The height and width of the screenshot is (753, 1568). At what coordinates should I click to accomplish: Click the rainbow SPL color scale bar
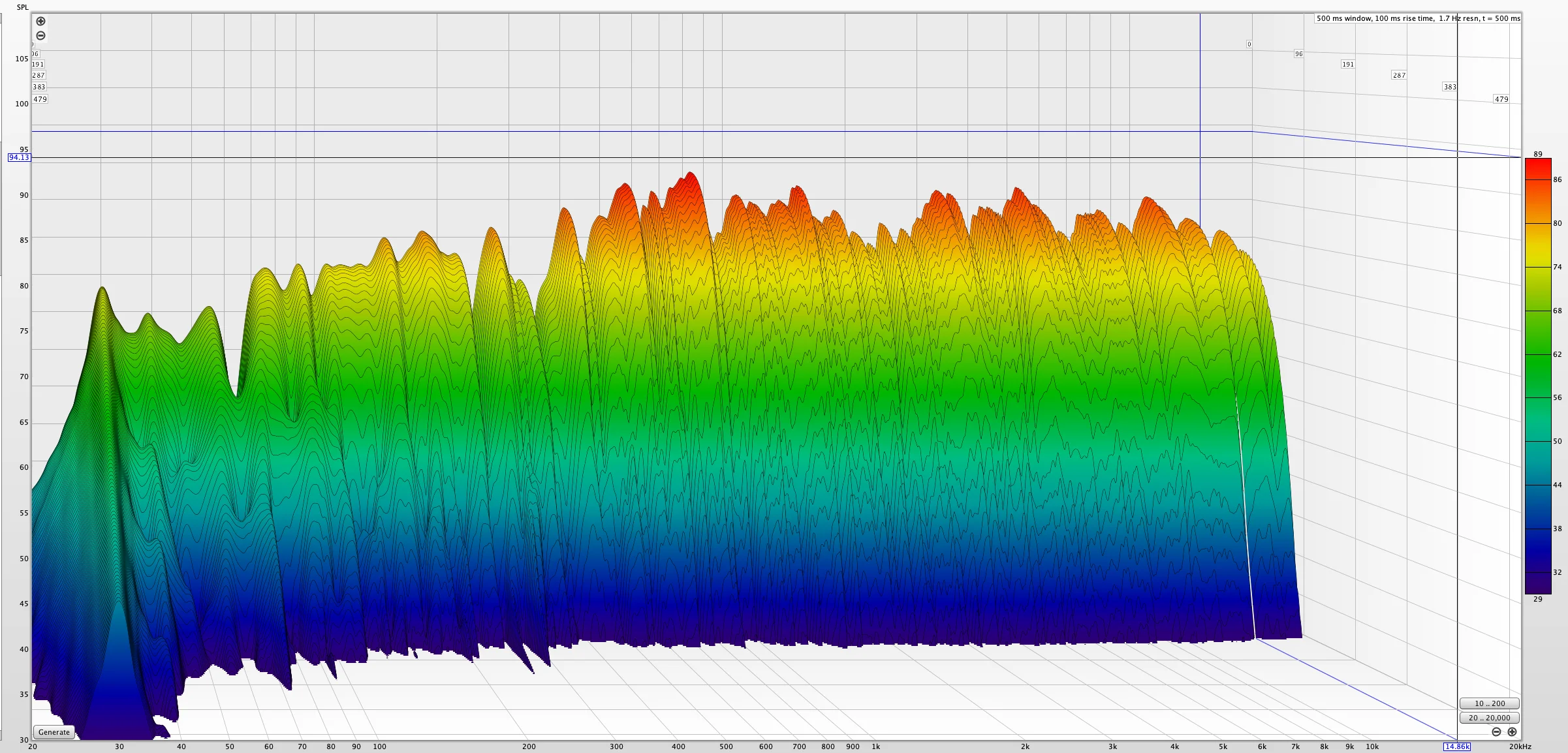click(1537, 376)
